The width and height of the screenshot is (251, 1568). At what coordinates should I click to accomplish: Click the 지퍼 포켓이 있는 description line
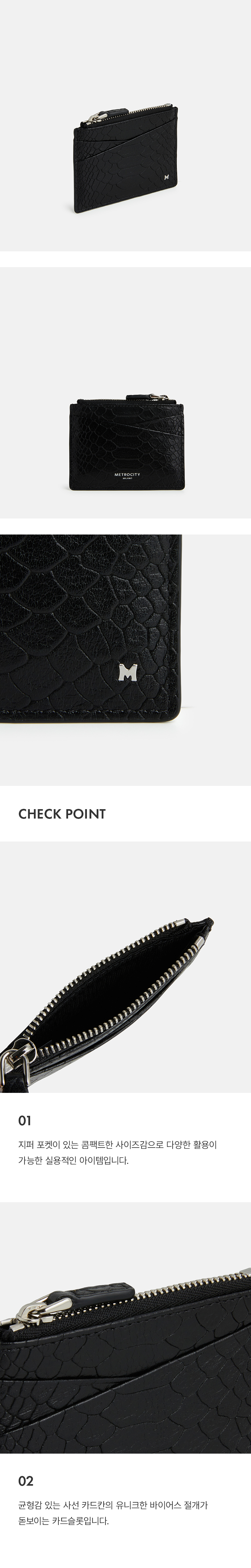pos(118,1145)
